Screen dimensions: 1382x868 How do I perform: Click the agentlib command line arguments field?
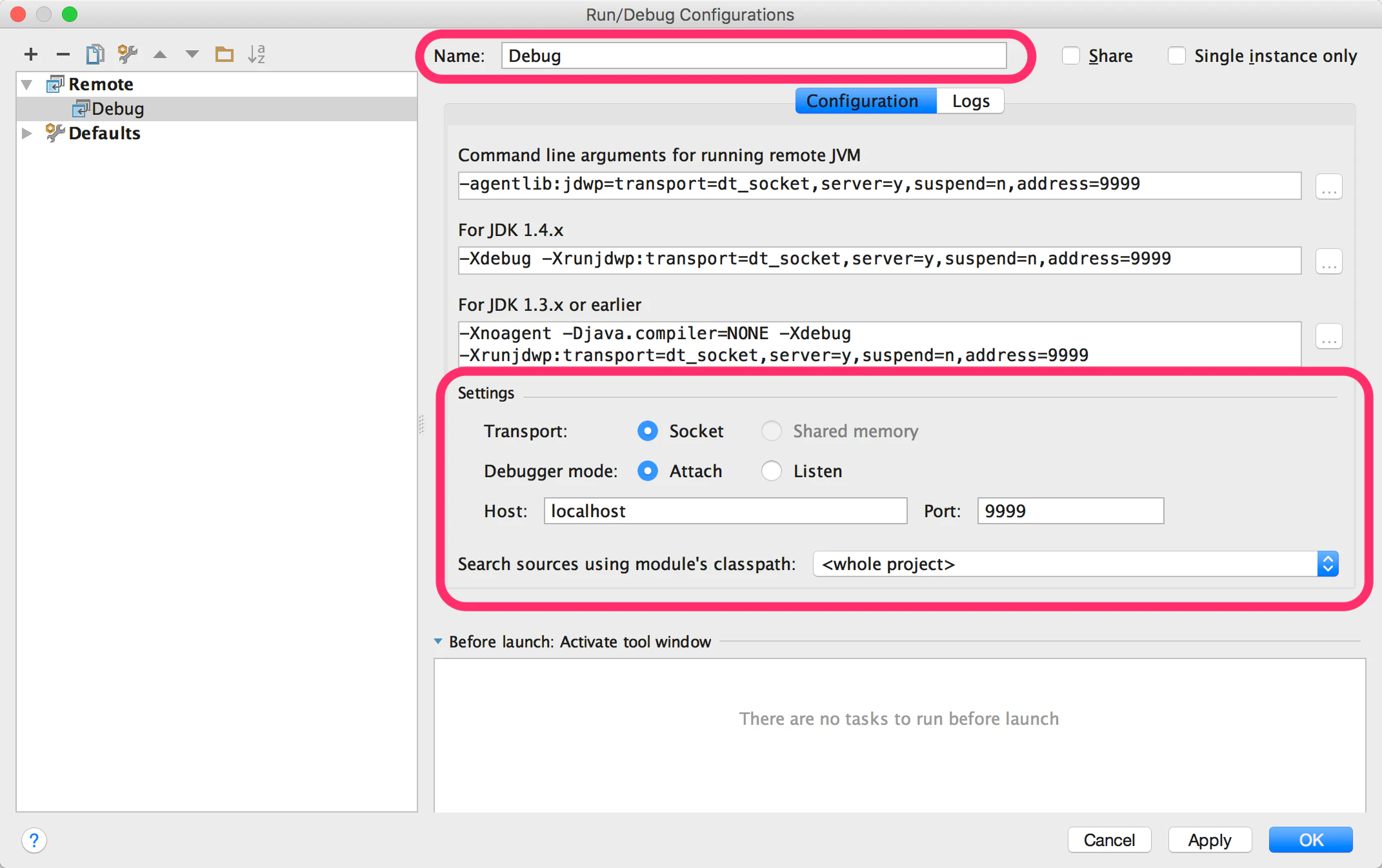pos(879,185)
